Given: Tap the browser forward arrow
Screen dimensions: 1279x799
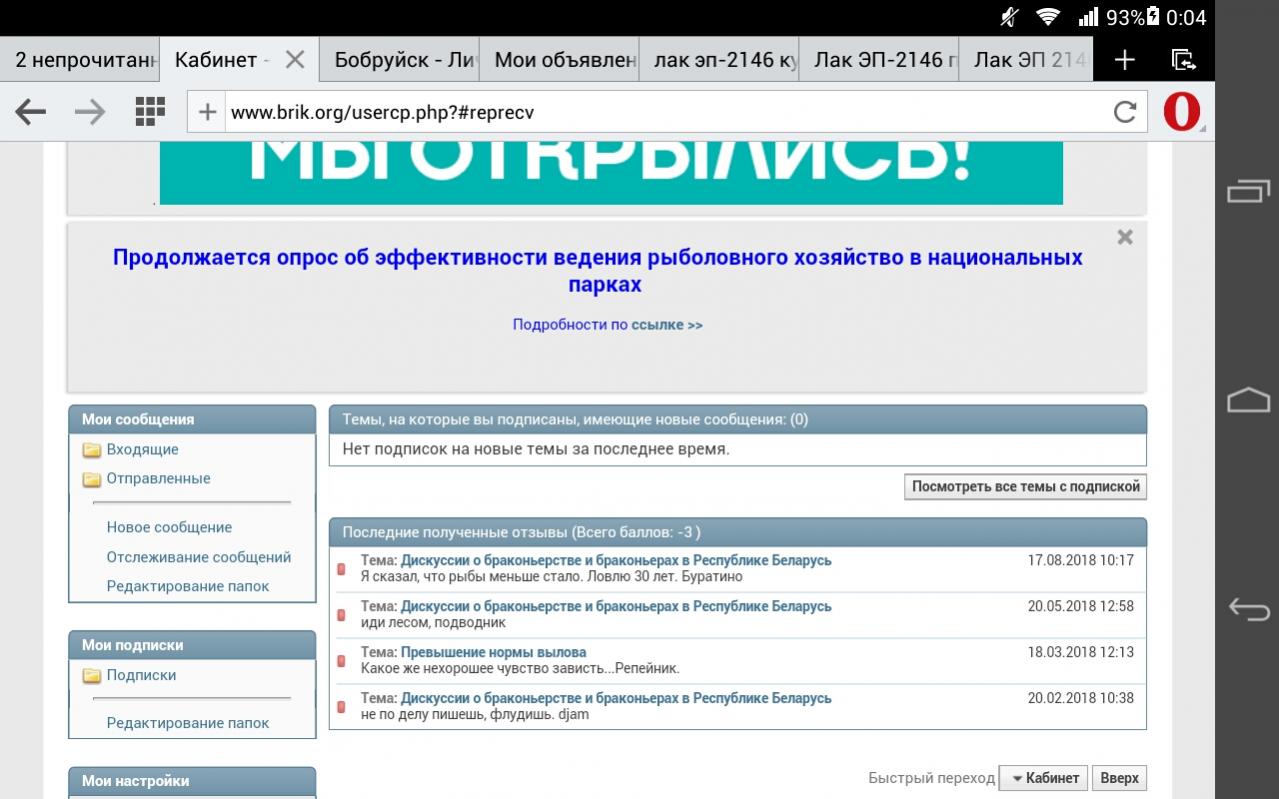Looking at the screenshot, I should tap(90, 112).
